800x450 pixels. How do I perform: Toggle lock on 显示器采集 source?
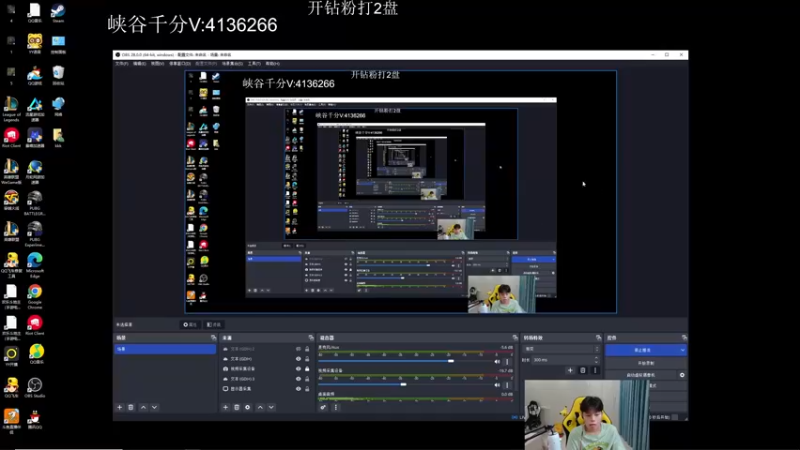pyautogui.click(x=307, y=389)
